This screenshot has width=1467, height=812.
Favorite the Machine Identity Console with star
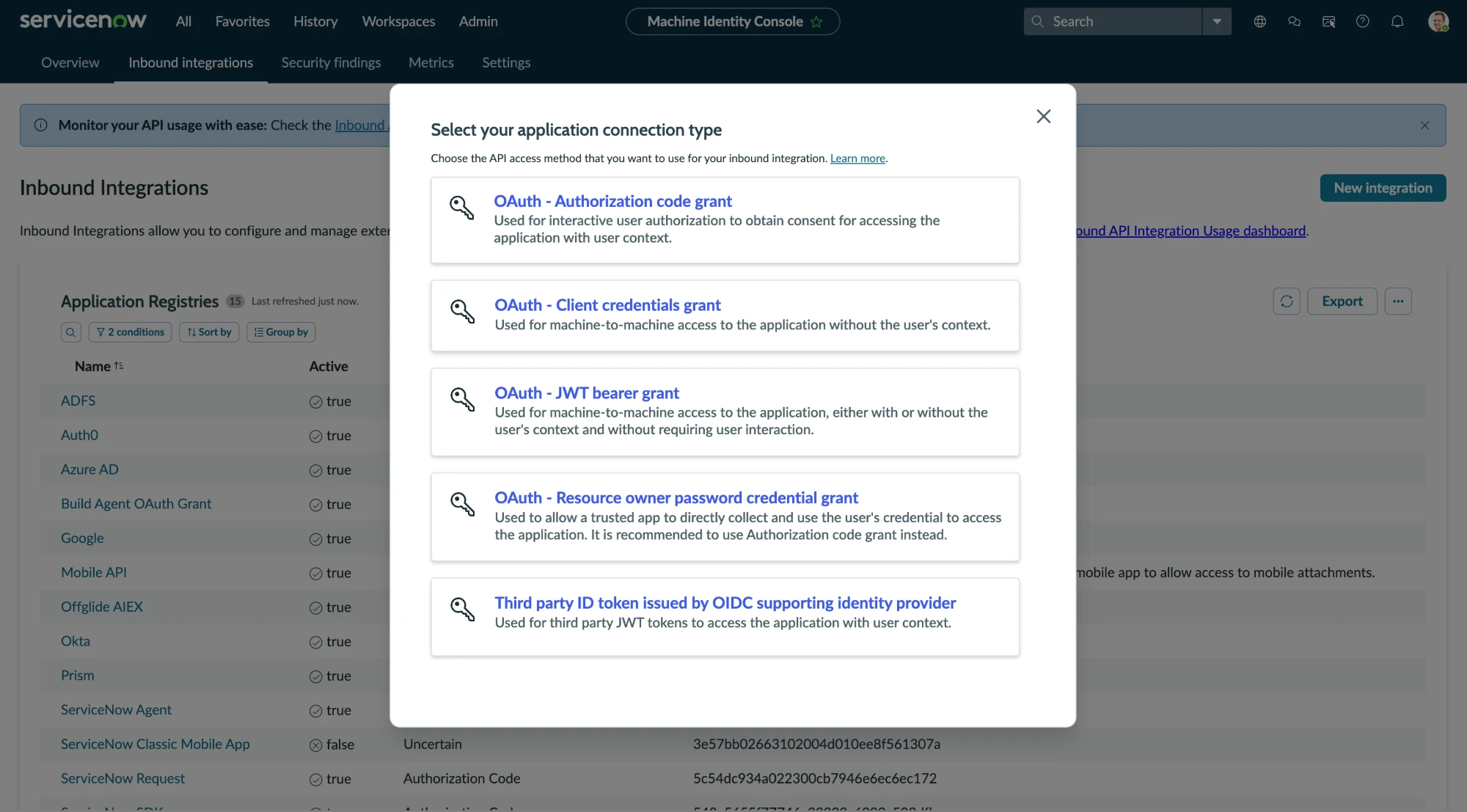[816, 22]
